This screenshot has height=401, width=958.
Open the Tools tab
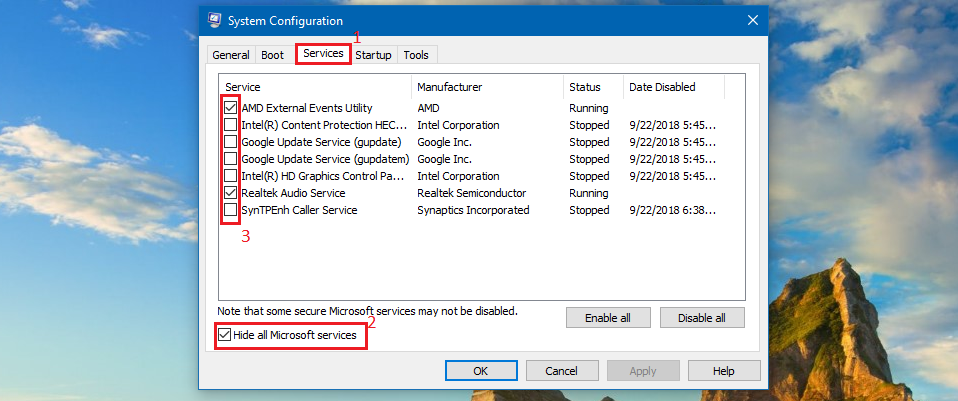tap(416, 55)
